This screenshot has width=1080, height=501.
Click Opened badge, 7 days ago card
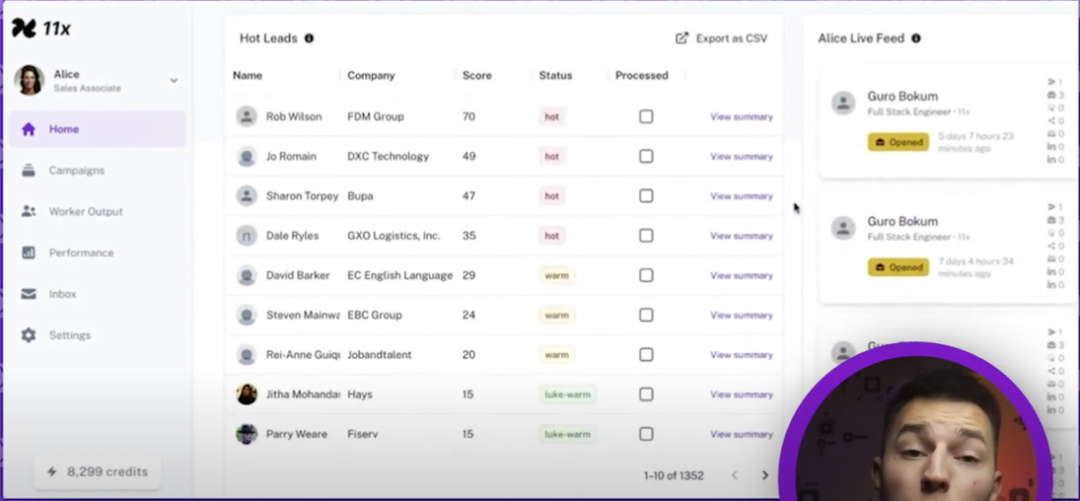pyautogui.click(x=898, y=267)
